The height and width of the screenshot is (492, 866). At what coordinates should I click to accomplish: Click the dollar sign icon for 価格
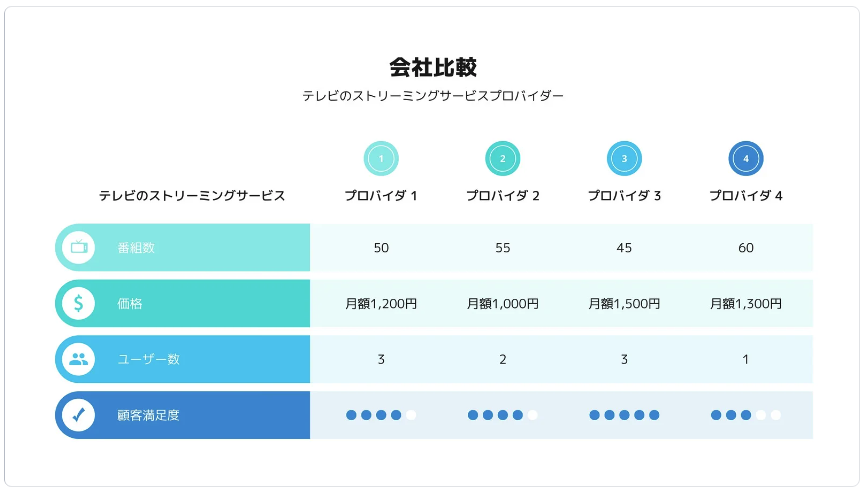79,303
